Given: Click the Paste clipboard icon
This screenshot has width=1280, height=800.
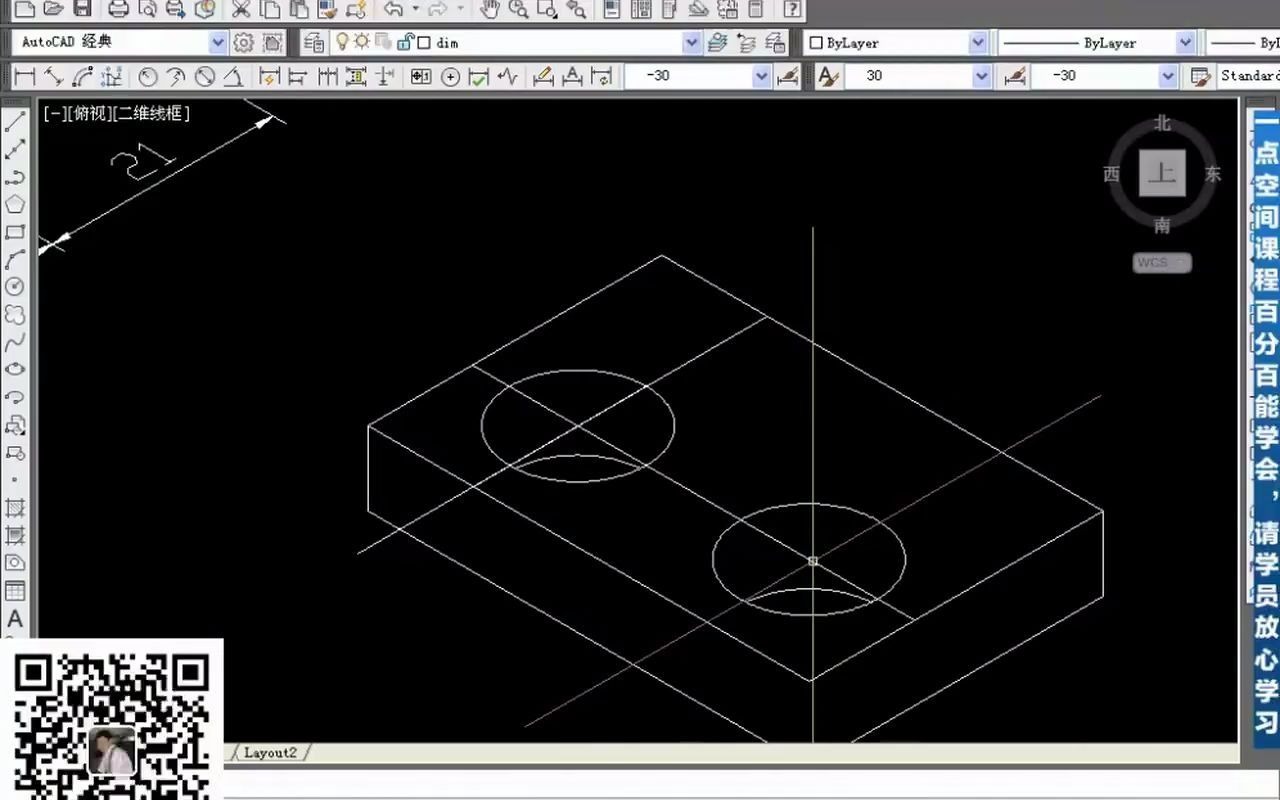Looking at the screenshot, I should [x=298, y=10].
